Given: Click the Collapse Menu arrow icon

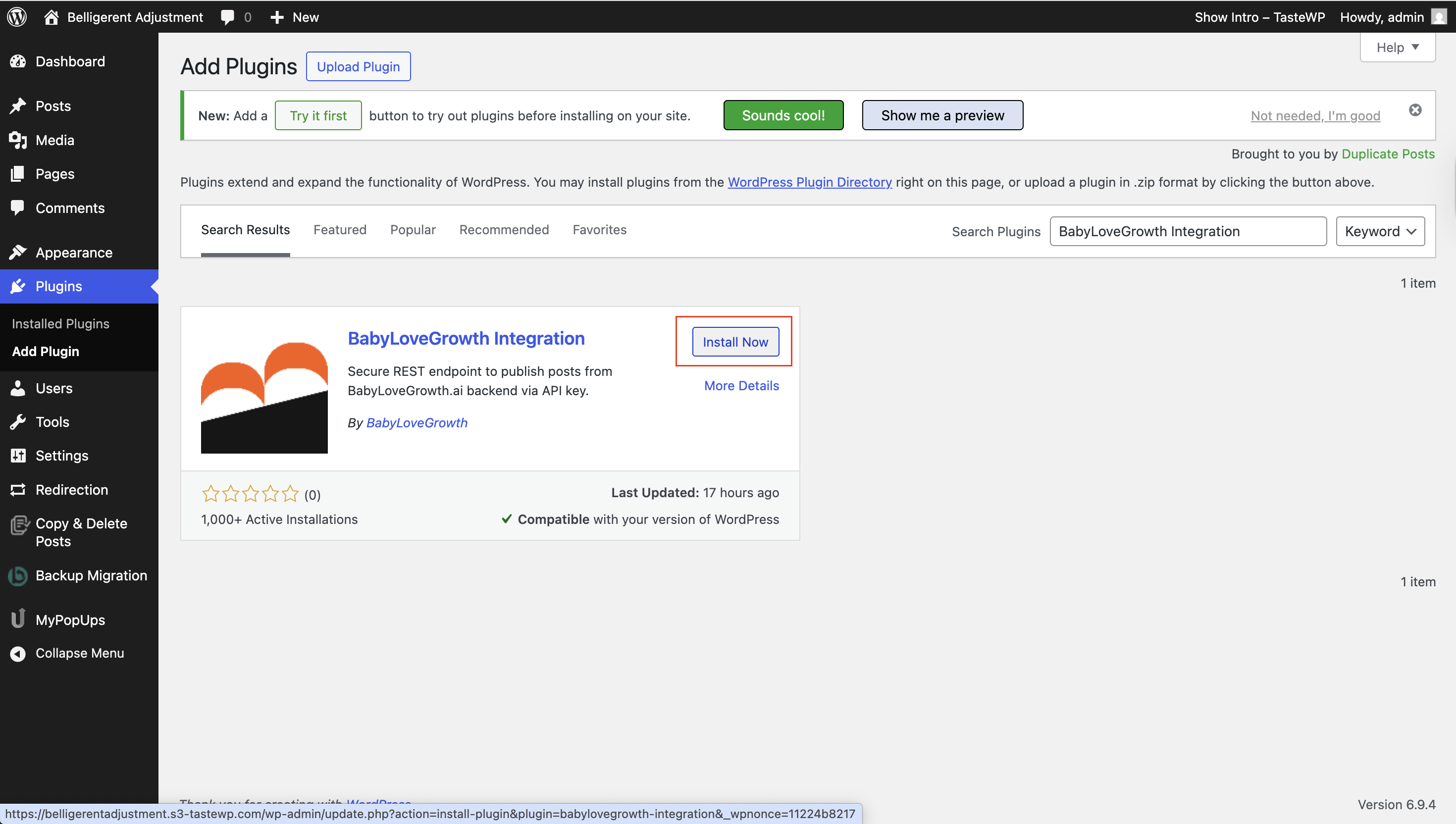Looking at the screenshot, I should [x=18, y=654].
